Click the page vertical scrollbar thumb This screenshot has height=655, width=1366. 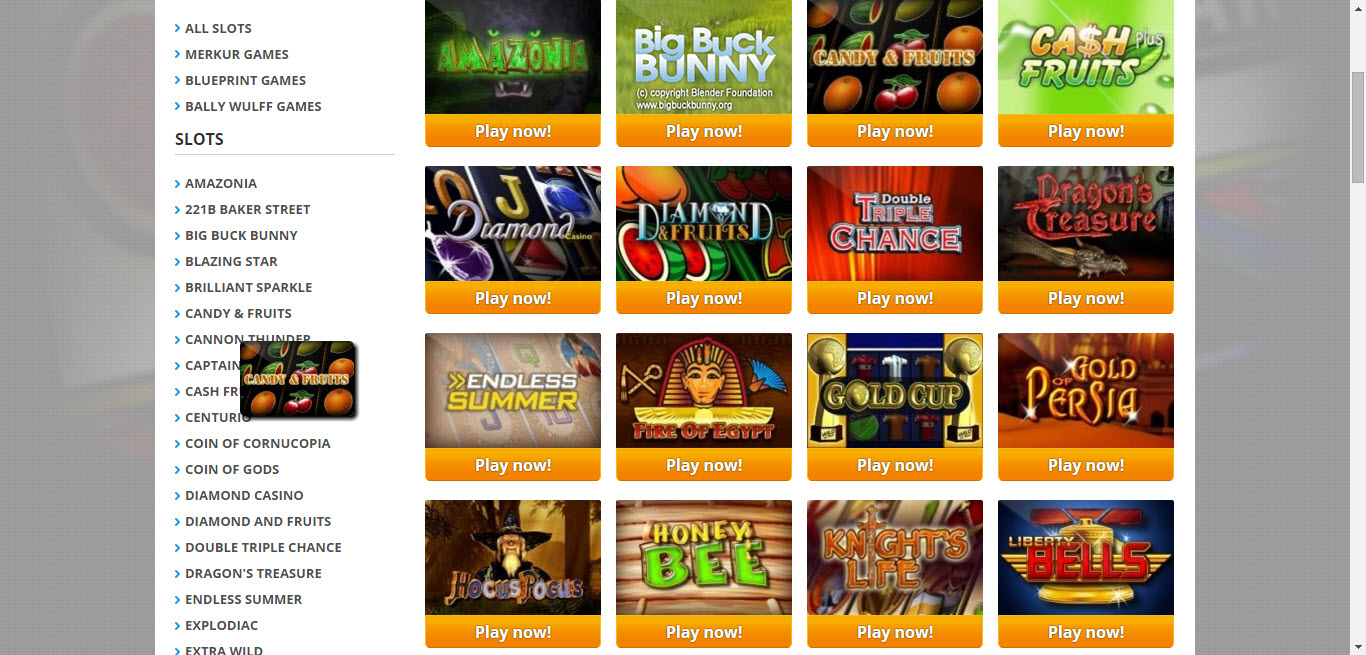pos(1357,127)
